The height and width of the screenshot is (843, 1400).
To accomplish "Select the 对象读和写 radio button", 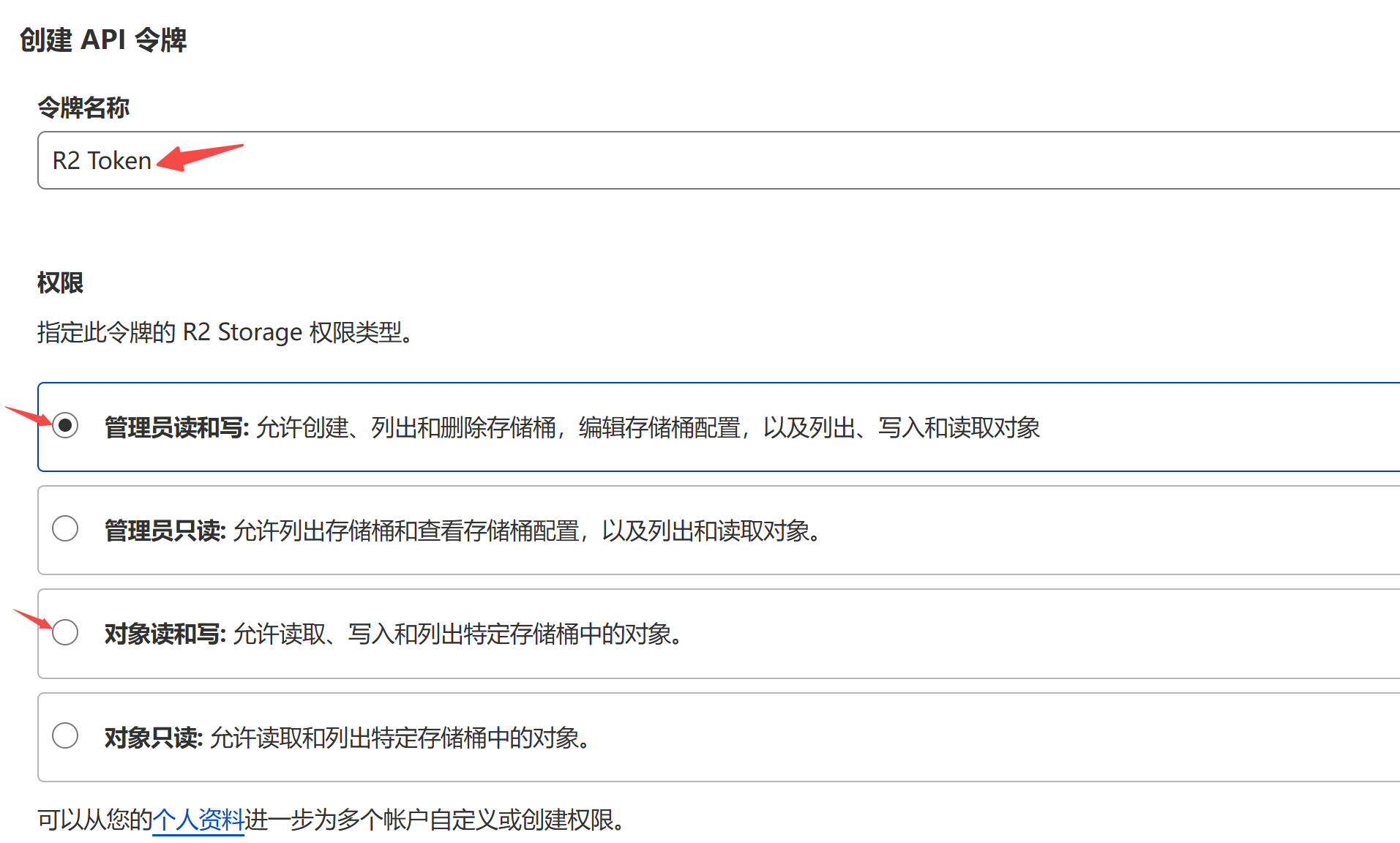I will tap(65, 632).
